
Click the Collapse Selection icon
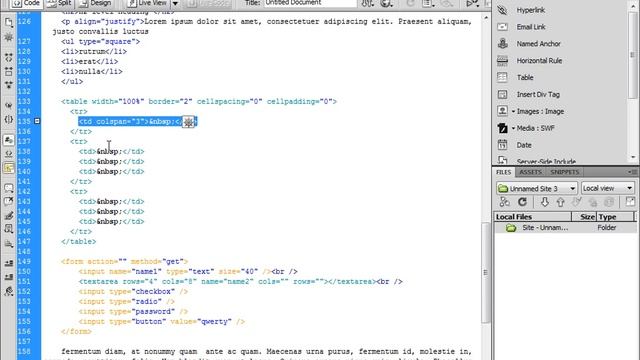9,71
